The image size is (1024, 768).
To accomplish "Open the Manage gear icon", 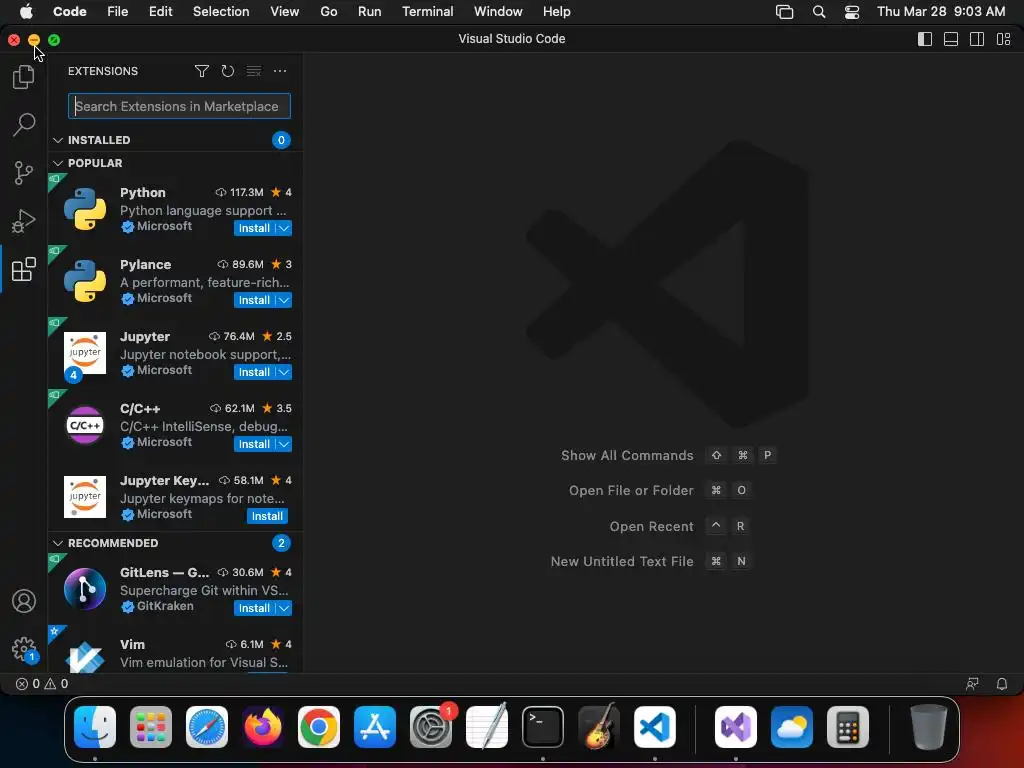I will [24, 649].
